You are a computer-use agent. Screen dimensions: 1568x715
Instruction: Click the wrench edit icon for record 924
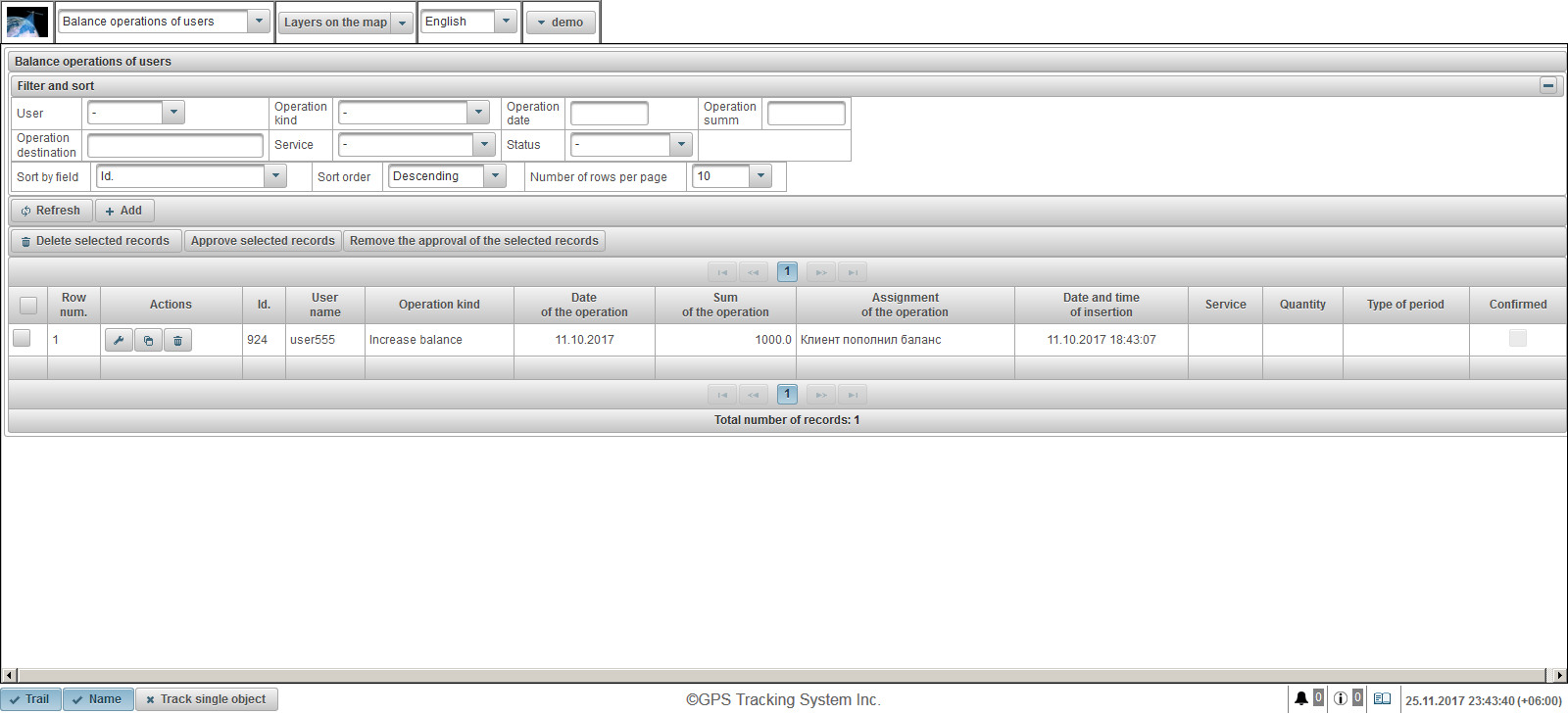[119, 340]
